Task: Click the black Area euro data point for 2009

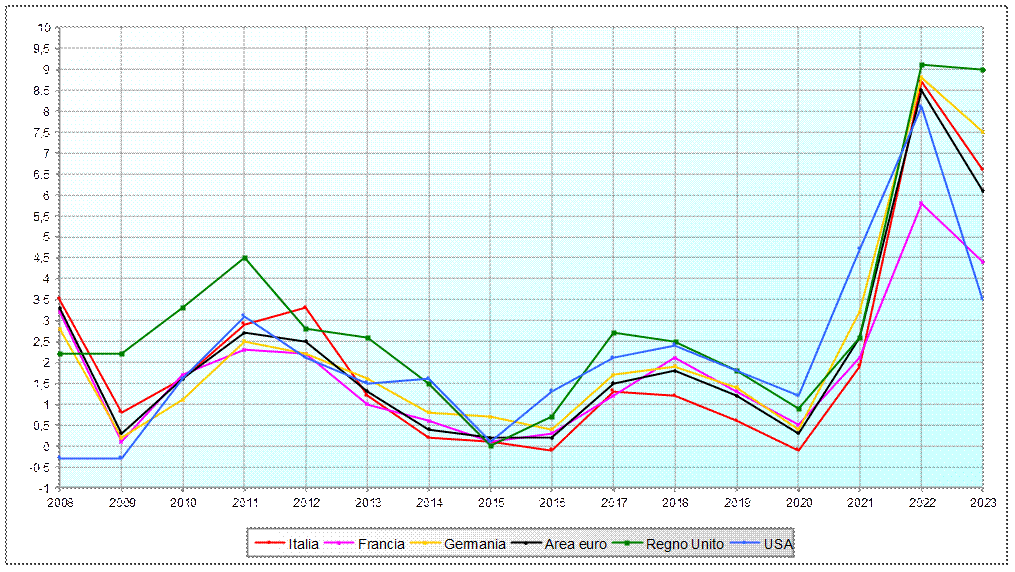Action: tap(122, 434)
